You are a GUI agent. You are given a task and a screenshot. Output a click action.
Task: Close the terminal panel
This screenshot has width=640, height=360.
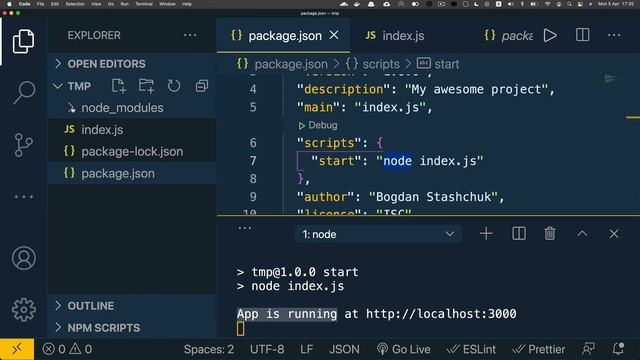614,234
